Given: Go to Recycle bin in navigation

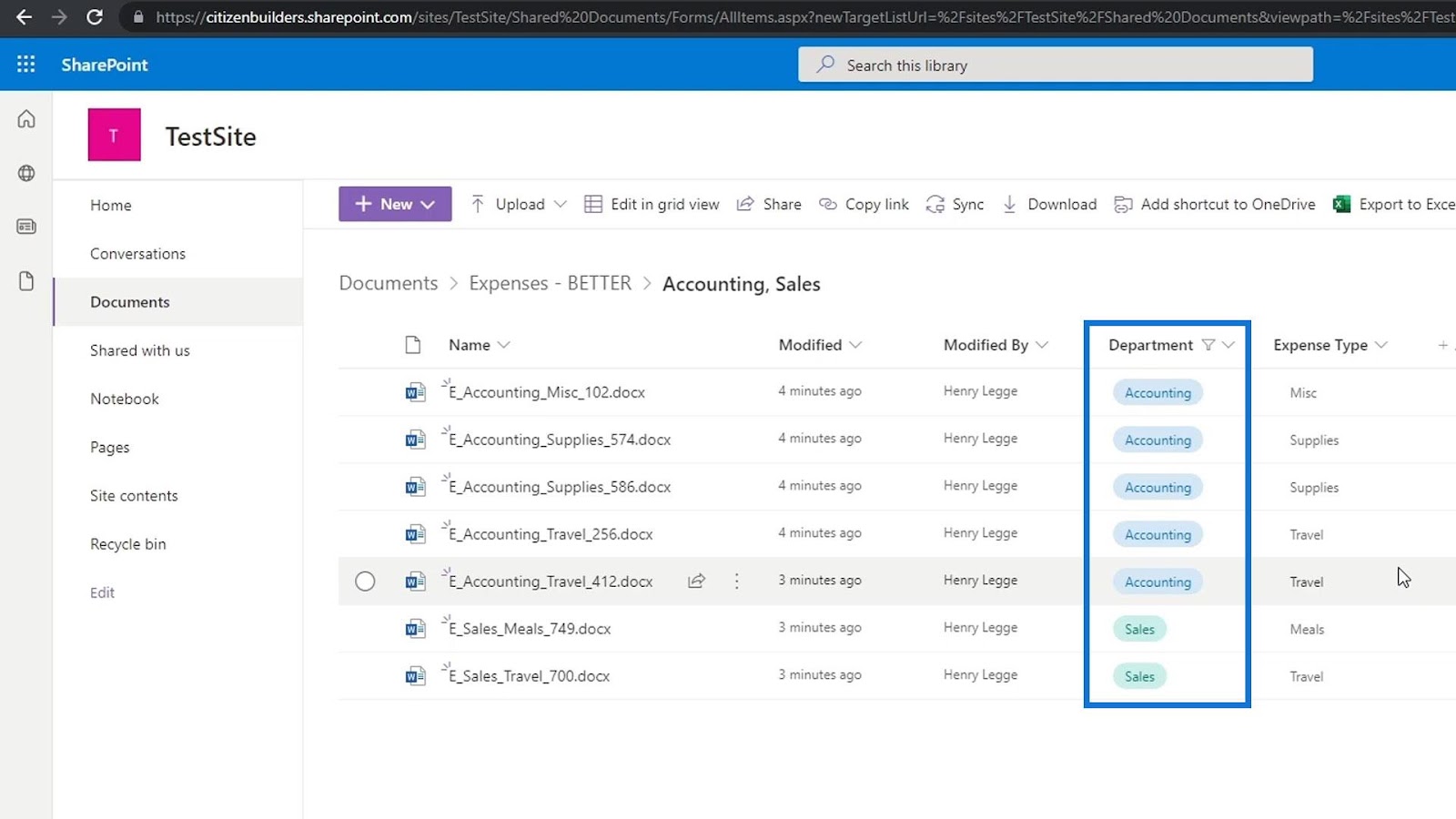Looking at the screenshot, I should (x=127, y=544).
